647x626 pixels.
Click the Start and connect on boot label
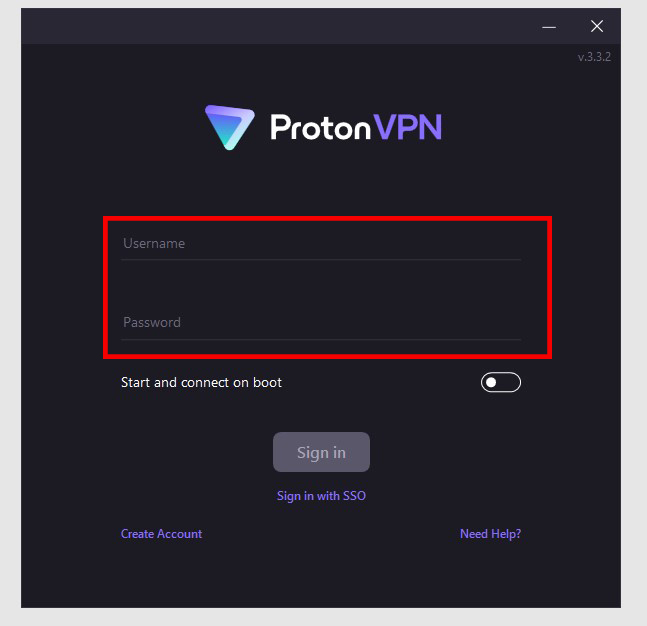[201, 383]
